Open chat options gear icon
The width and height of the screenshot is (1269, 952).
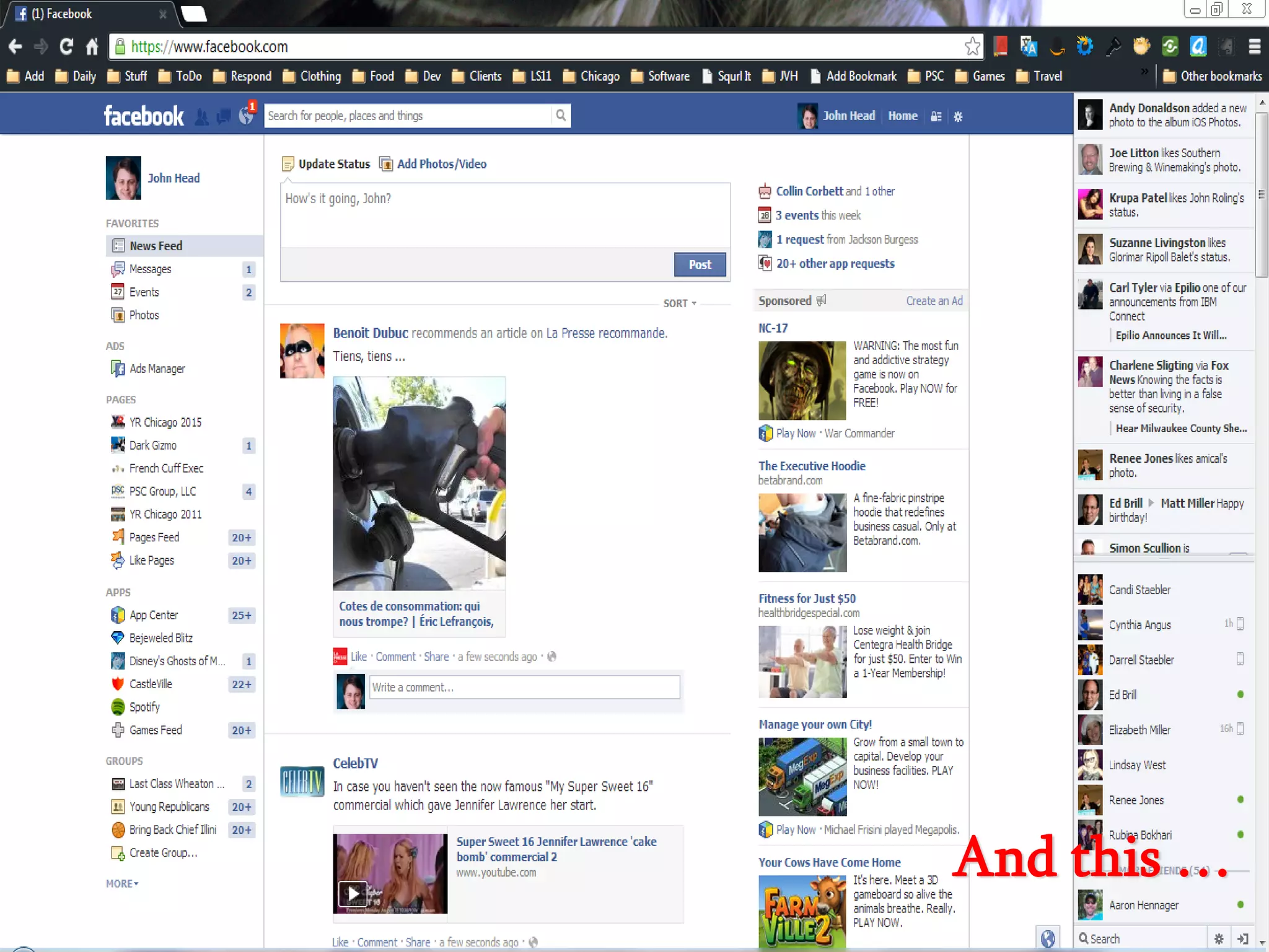point(1218,938)
